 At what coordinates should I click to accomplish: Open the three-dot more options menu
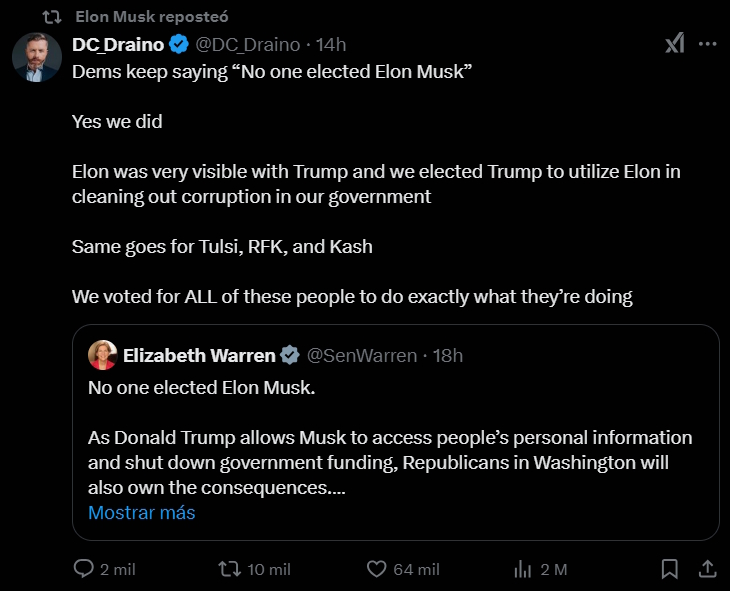[707, 44]
